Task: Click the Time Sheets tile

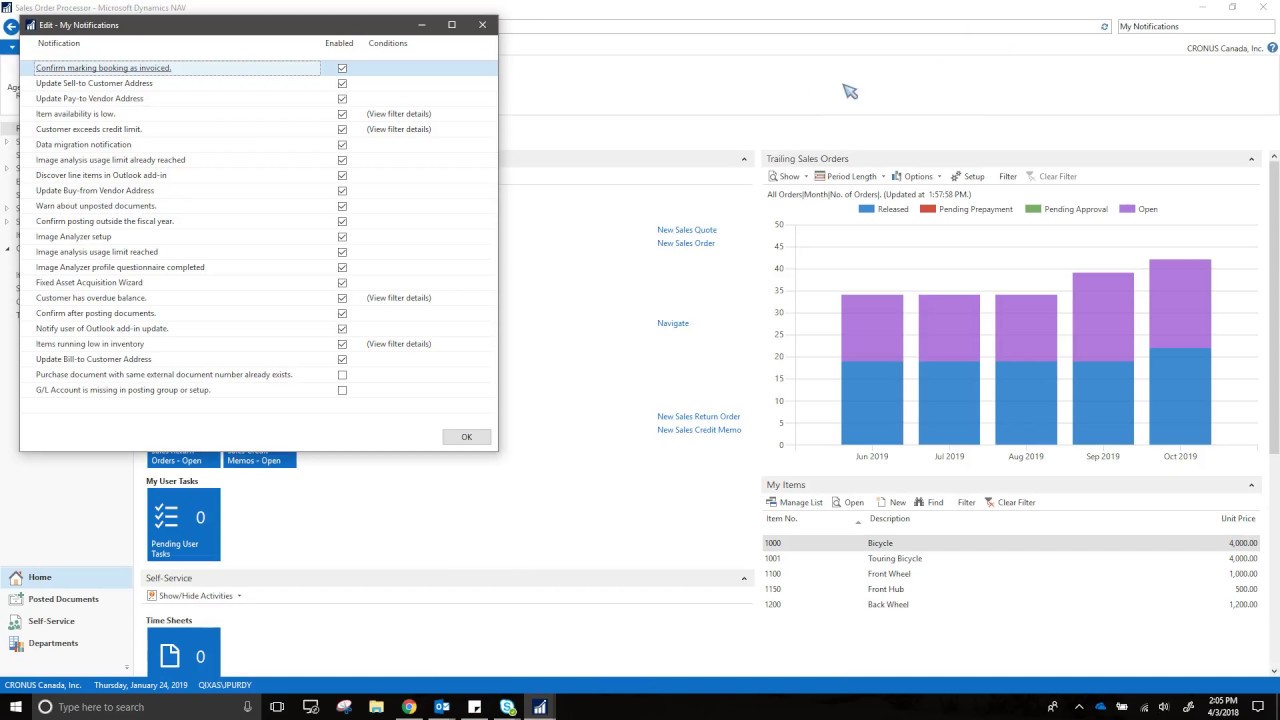Action: click(184, 651)
